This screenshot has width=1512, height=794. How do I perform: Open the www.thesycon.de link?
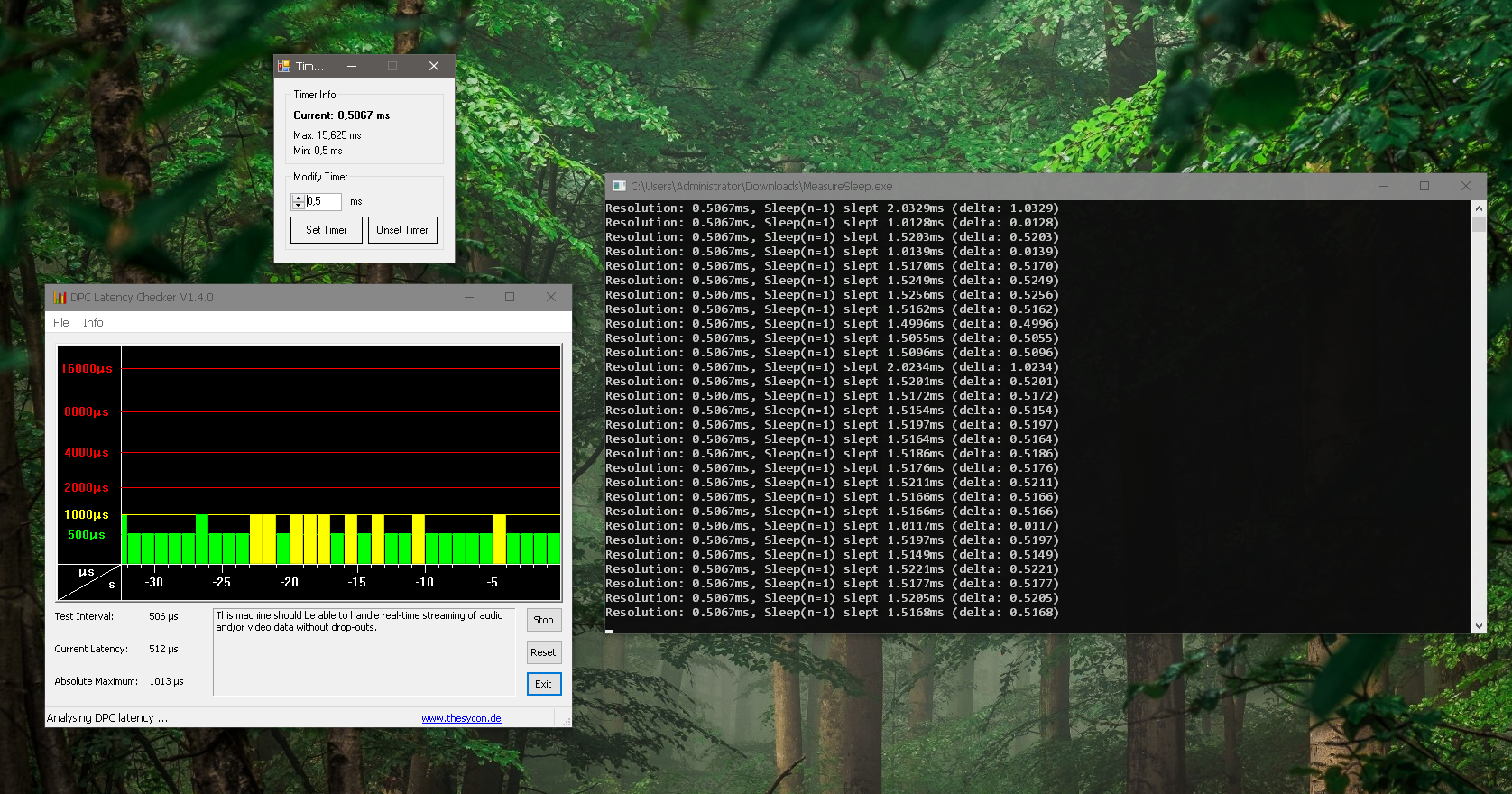(461, 718)
